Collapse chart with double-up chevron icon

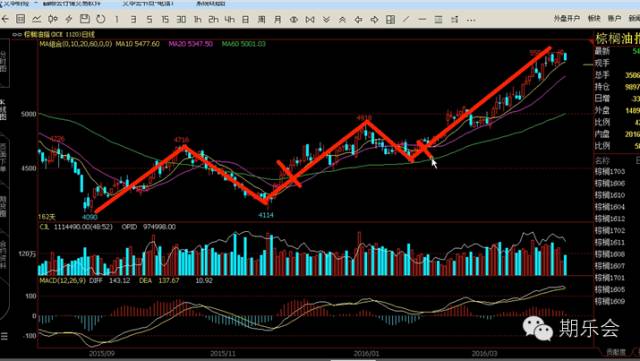point(342,19)
